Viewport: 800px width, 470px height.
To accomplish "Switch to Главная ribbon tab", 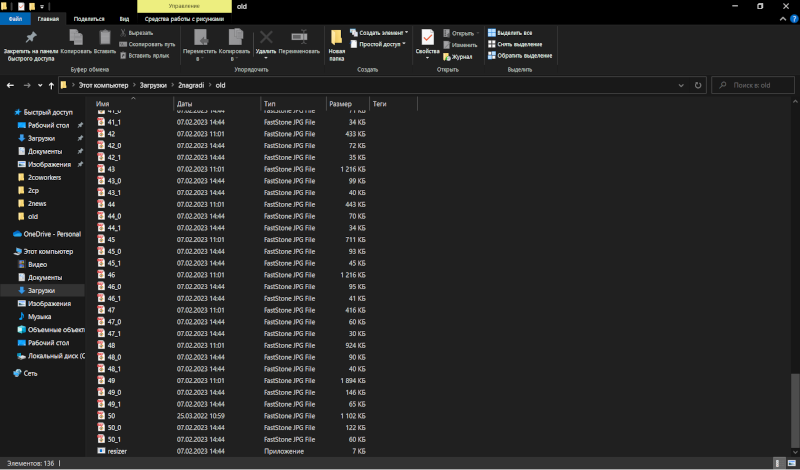I will [x=48, y=19].
